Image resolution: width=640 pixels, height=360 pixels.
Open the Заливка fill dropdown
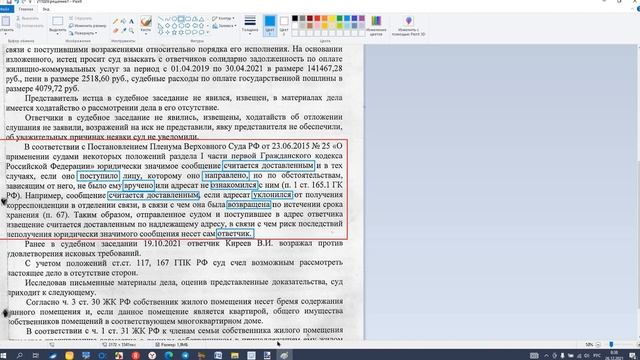point(224,26)
